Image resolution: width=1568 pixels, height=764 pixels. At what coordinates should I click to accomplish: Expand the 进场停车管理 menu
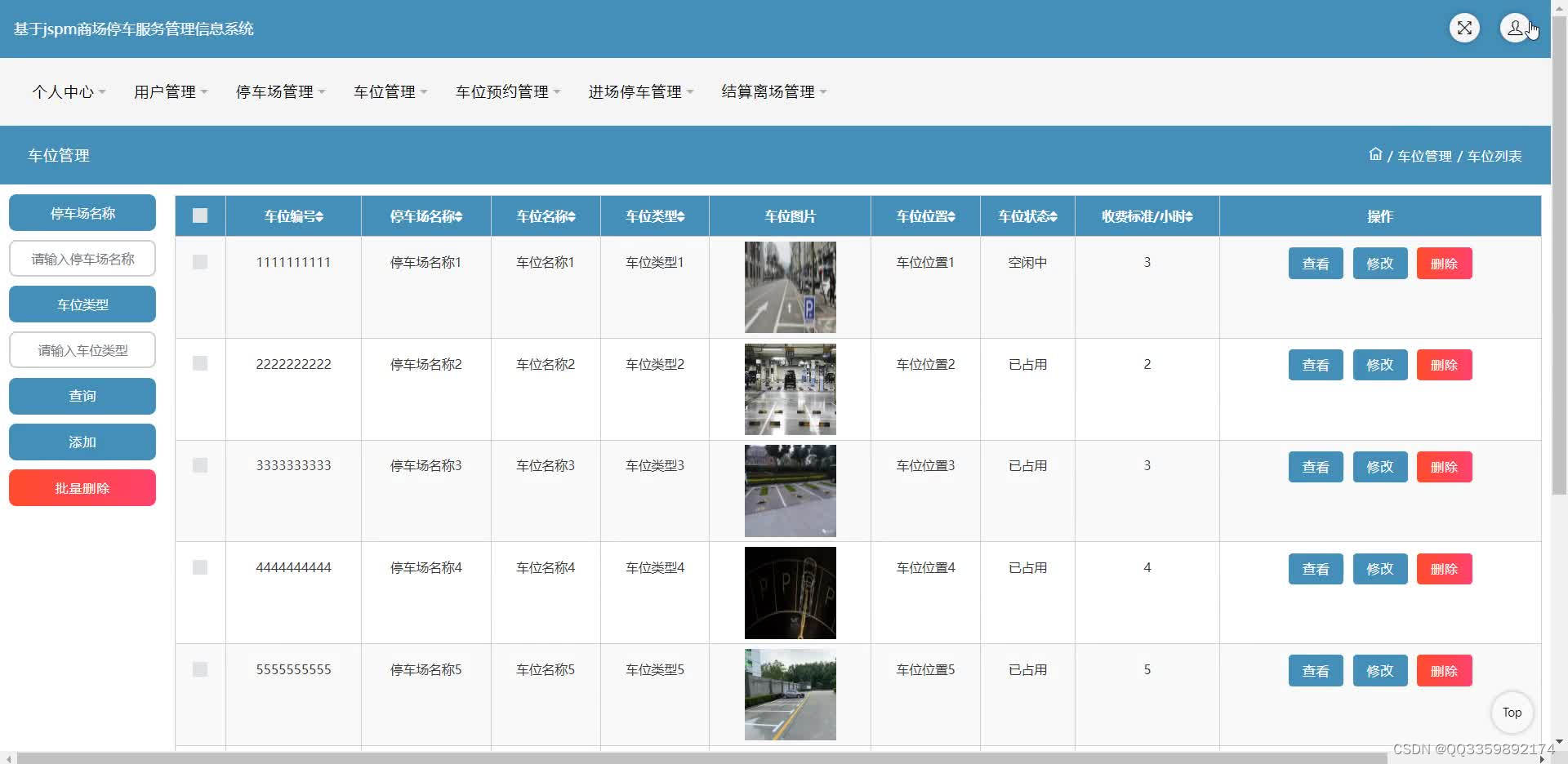point(641,91)
